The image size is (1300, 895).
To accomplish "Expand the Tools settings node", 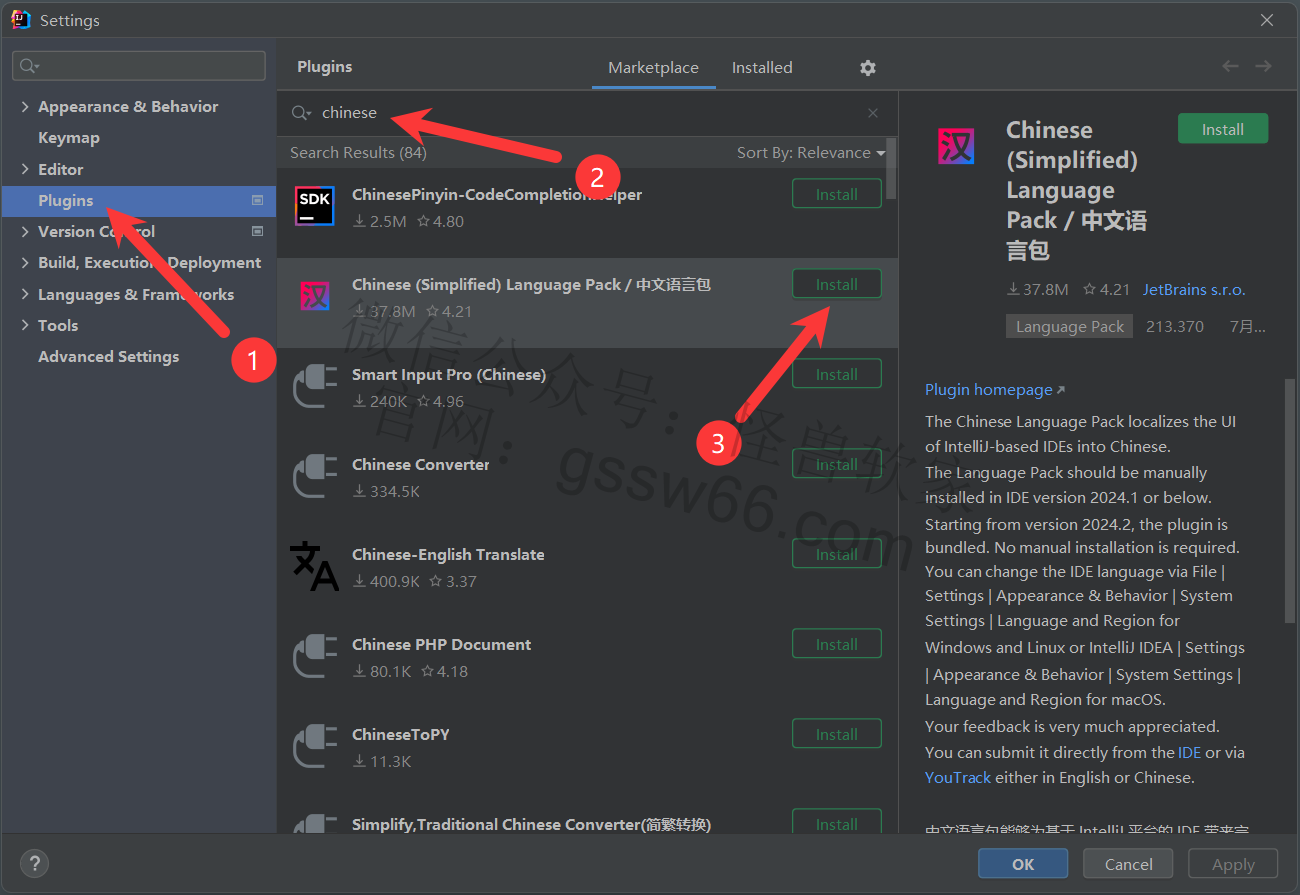I will tap(25, 325).
